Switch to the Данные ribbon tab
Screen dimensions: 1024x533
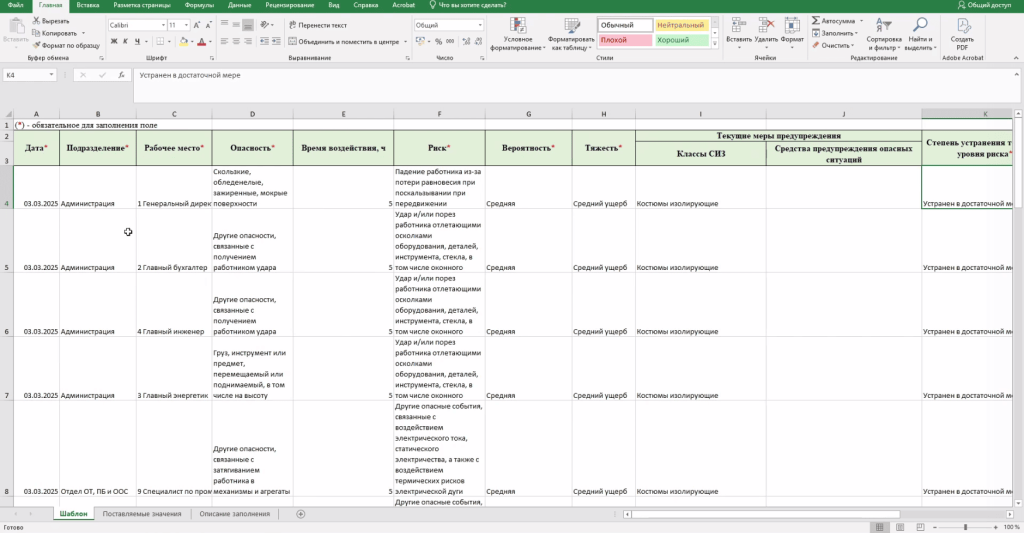240,5
